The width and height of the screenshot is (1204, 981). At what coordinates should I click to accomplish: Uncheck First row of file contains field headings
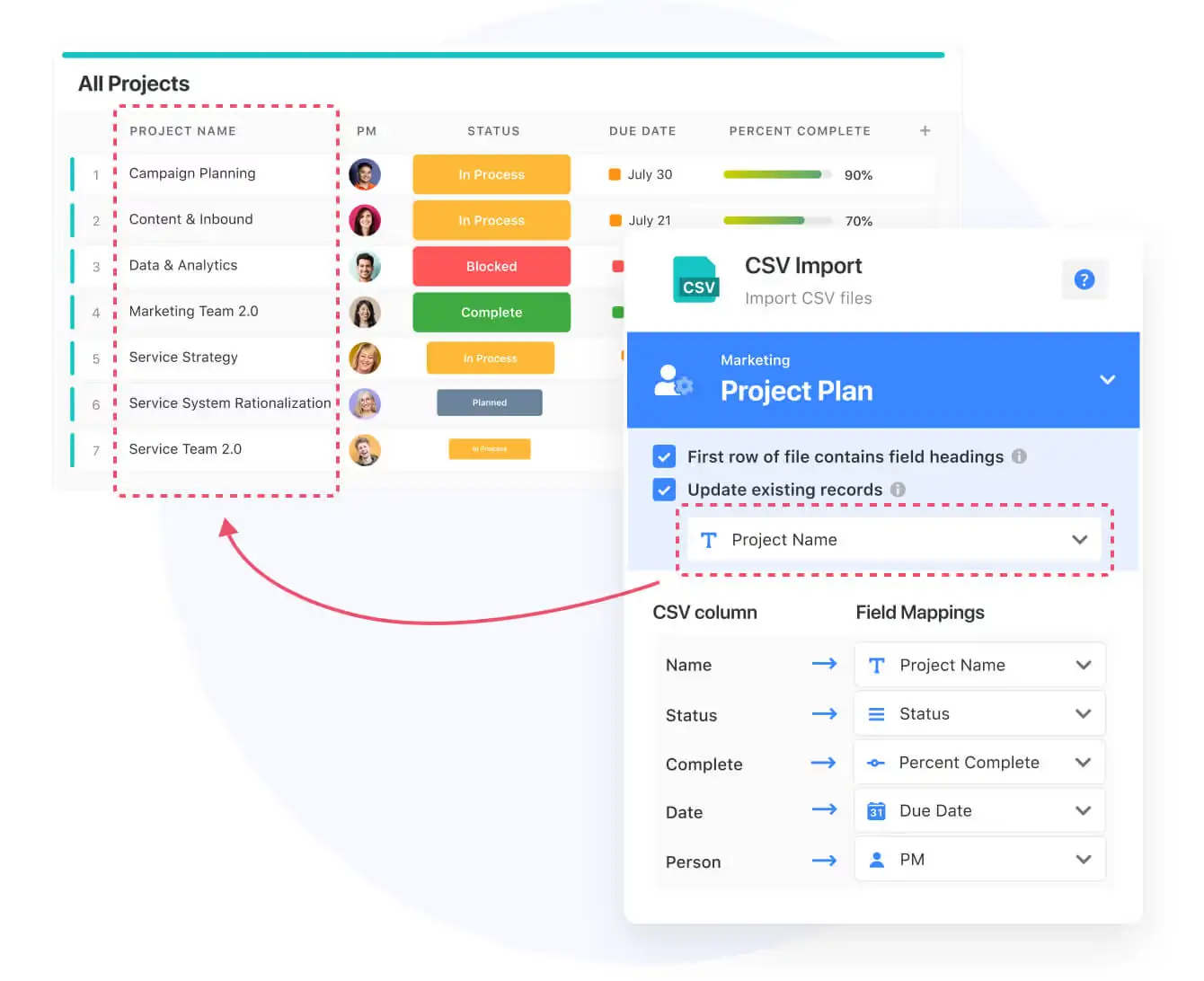[664, 456]
